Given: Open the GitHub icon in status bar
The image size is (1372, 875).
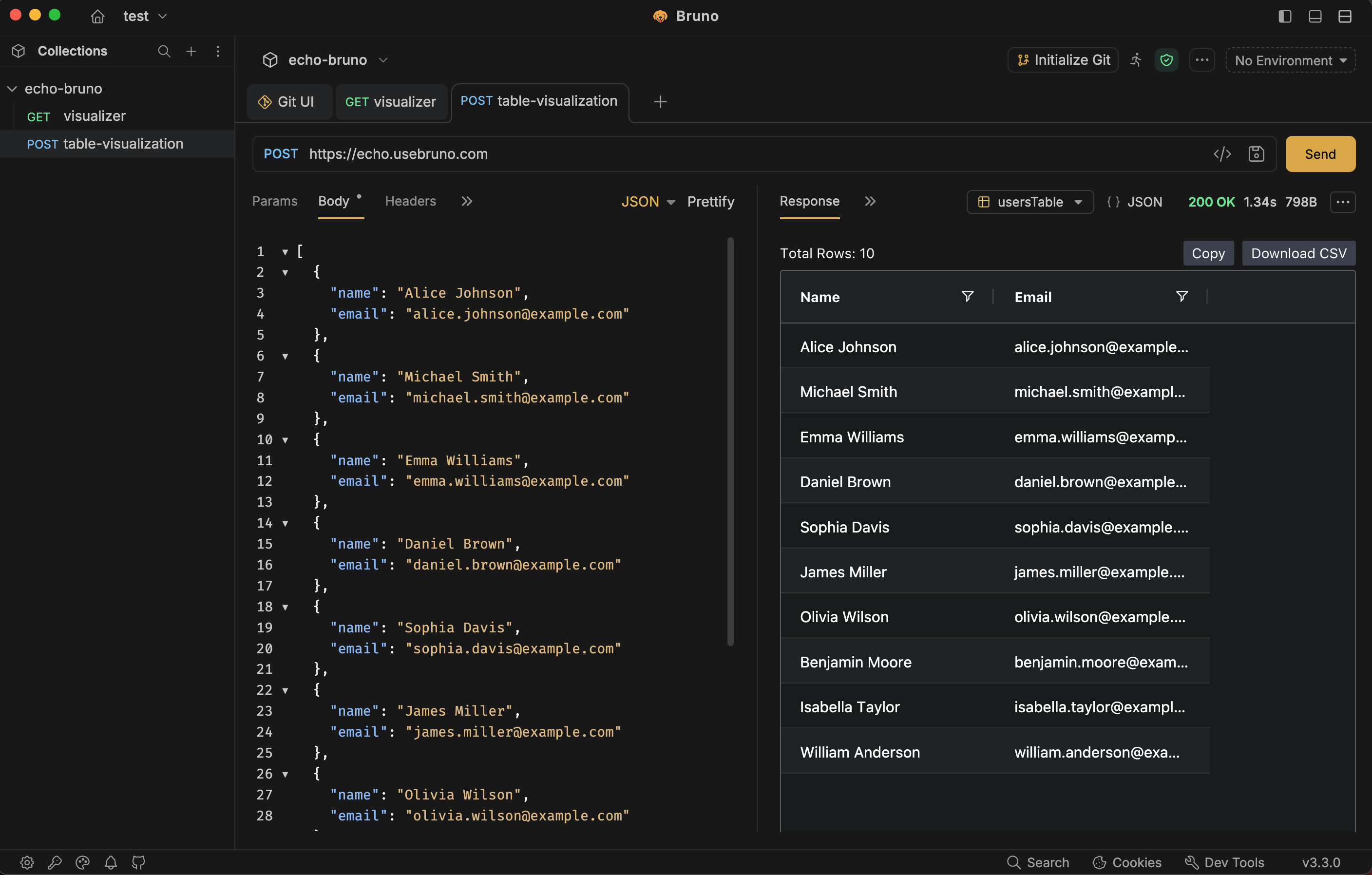Looking at the screenshot, I should pyautogui.click(x=138, y=862).
